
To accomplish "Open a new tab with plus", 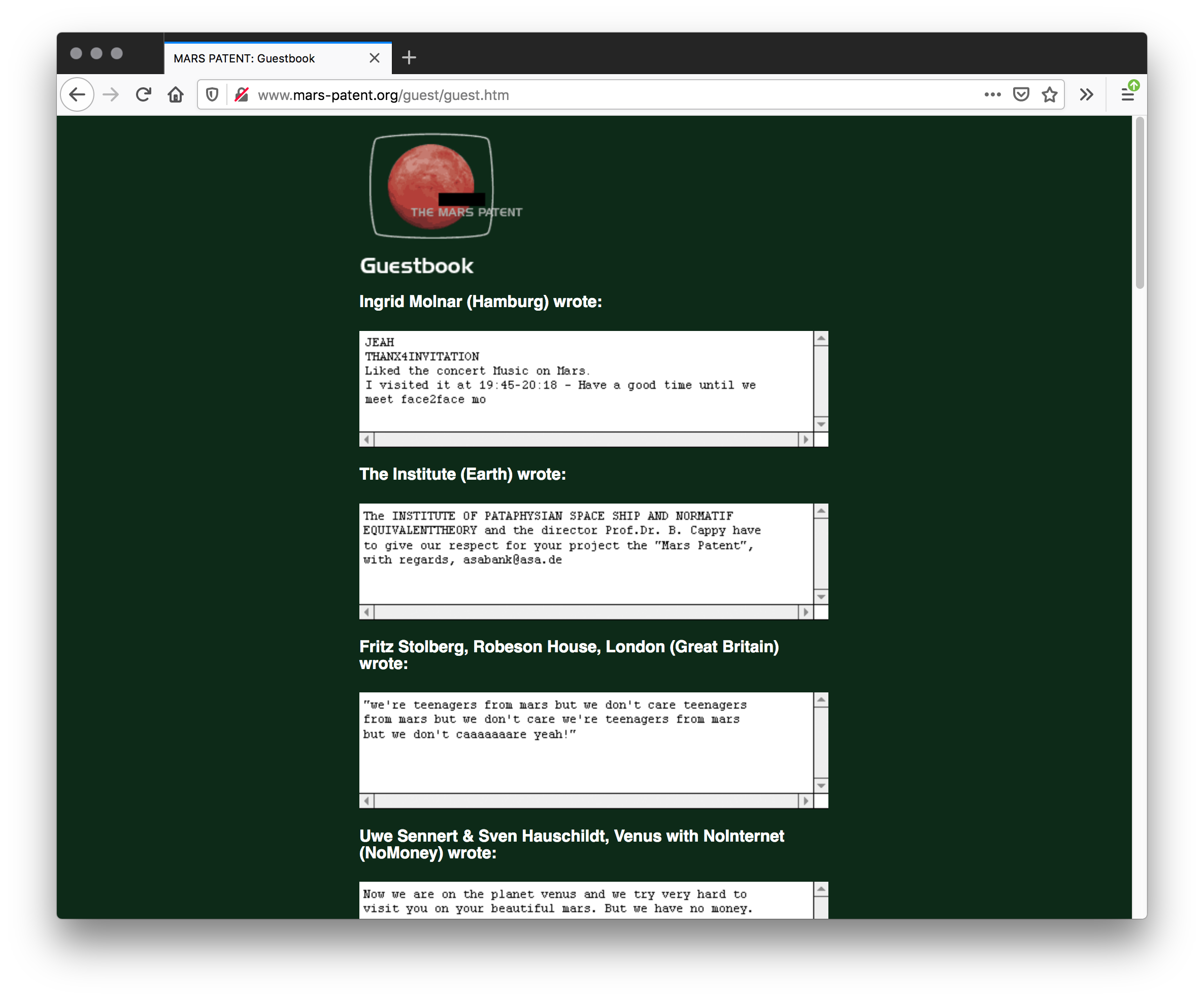I will point(409,58).
